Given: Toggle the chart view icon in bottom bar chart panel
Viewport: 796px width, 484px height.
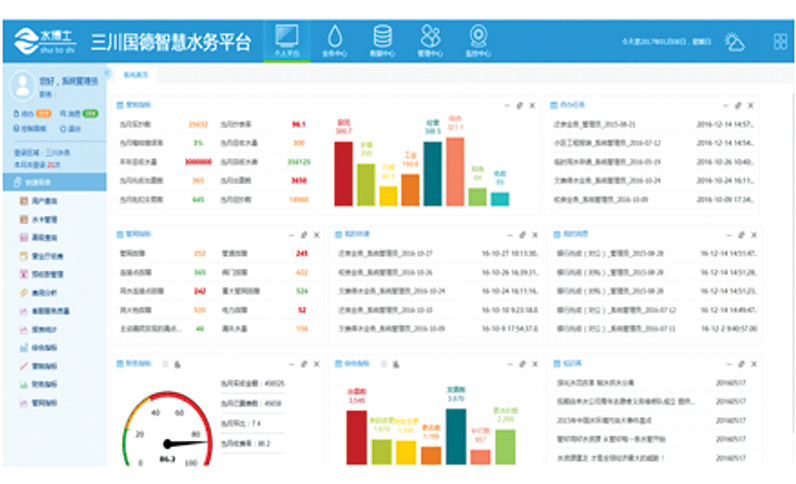Looking at the screenshot, I should click(395, 362).
